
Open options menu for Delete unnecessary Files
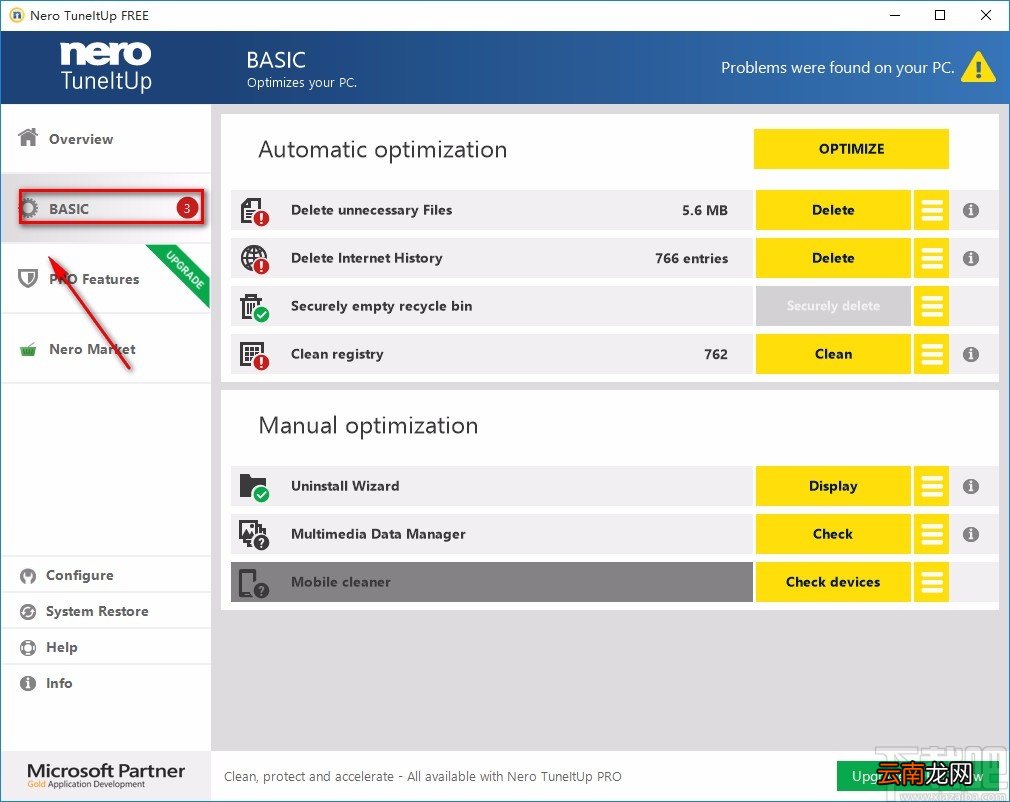[931, 210]
